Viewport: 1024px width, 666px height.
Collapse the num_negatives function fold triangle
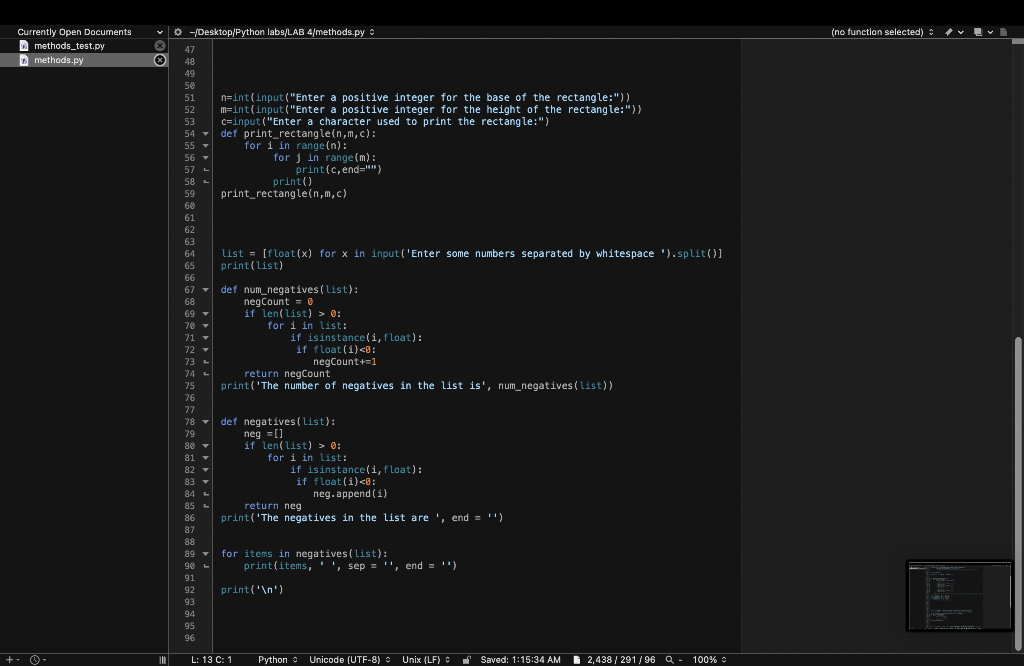(206, 289)
